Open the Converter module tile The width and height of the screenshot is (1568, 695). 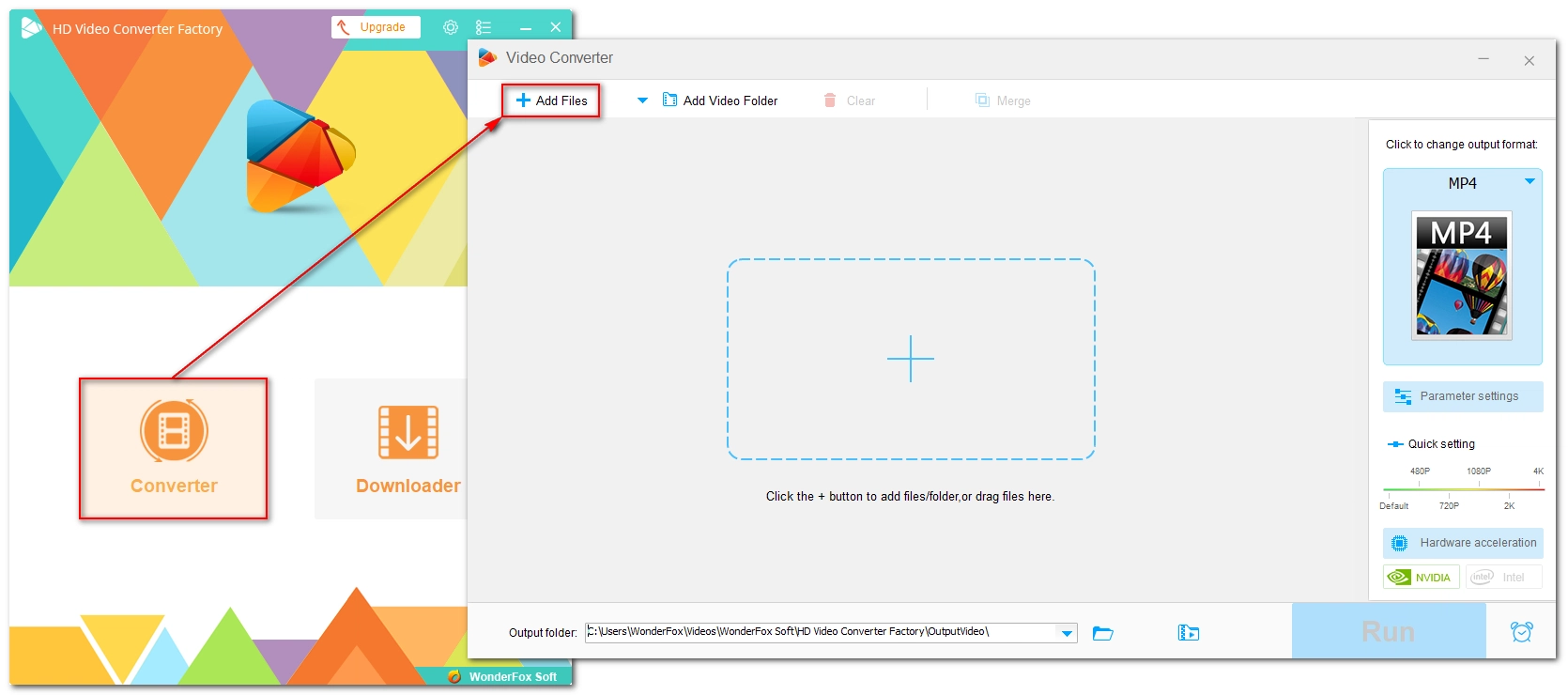pos(174,448)
